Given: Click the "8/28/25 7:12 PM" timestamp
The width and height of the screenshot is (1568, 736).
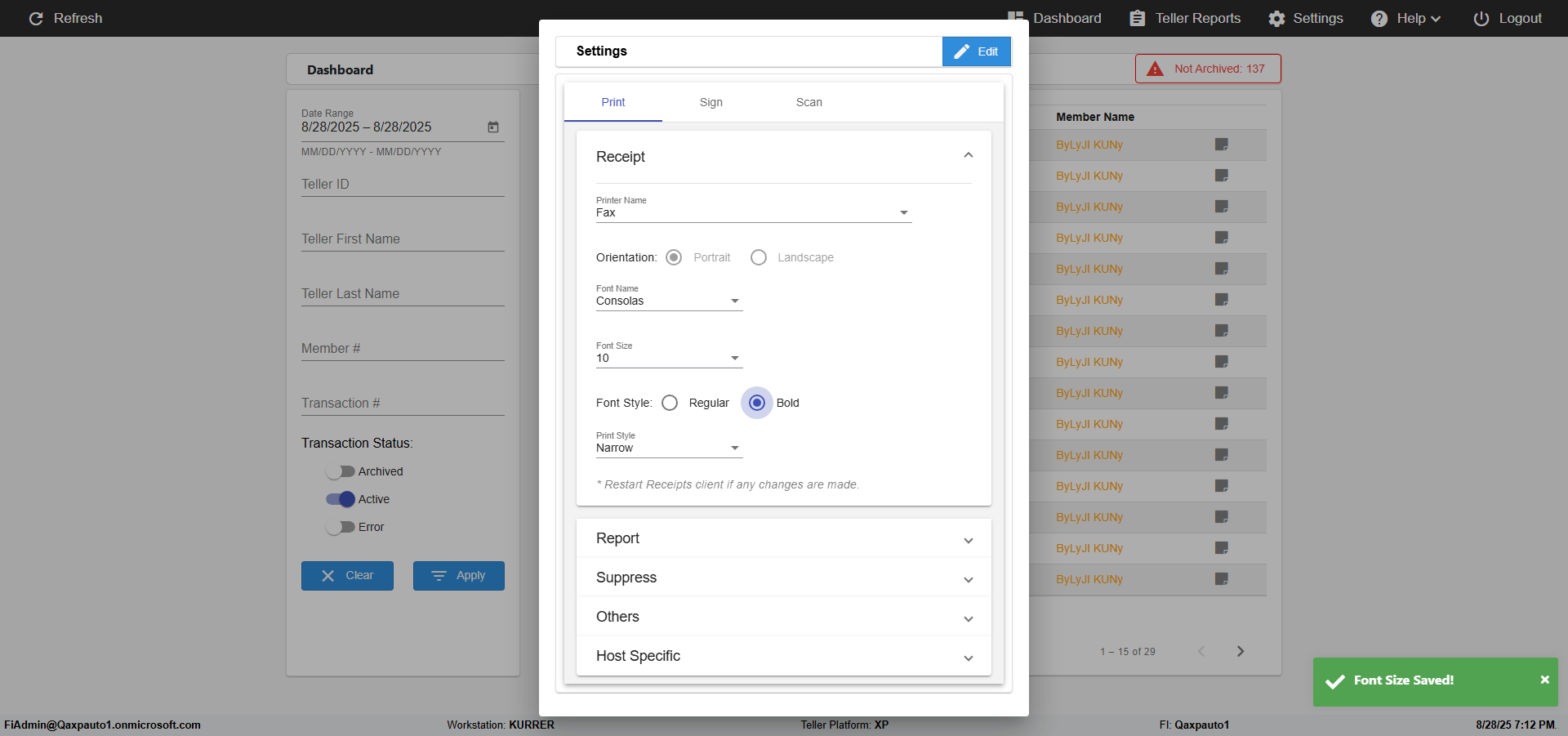Looking at the screenshot, I should pyautogui.click(x=1516, y=725).
